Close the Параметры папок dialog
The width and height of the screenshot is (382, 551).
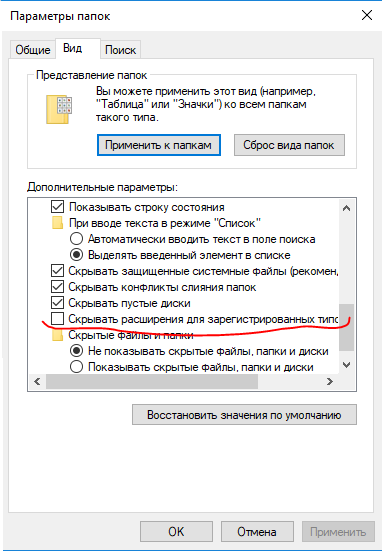click(367, 15)
